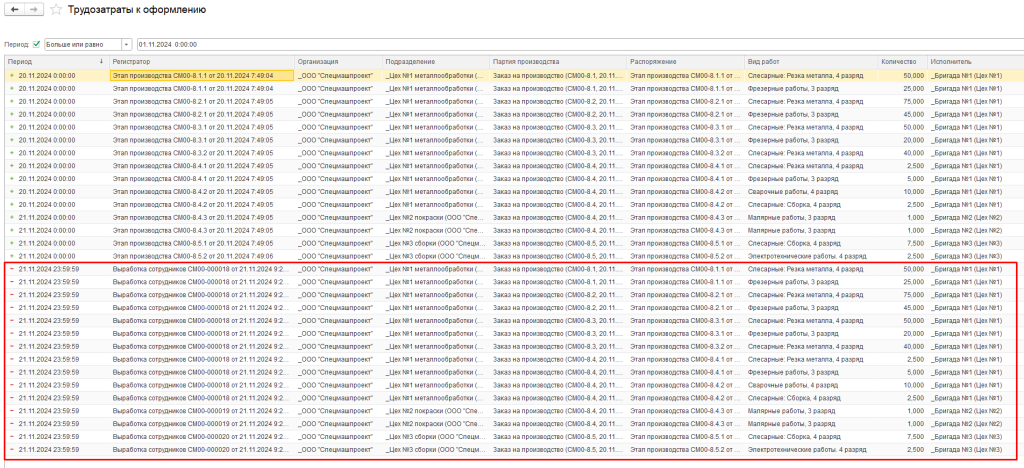Image resolution: width=1024 pixels, height=468 pixels.
Task: Select period 21.11.2024 0:00:00 in registrar СМ00-8.5.1 row
Action: pyautogui.click(x=56, y=243)
